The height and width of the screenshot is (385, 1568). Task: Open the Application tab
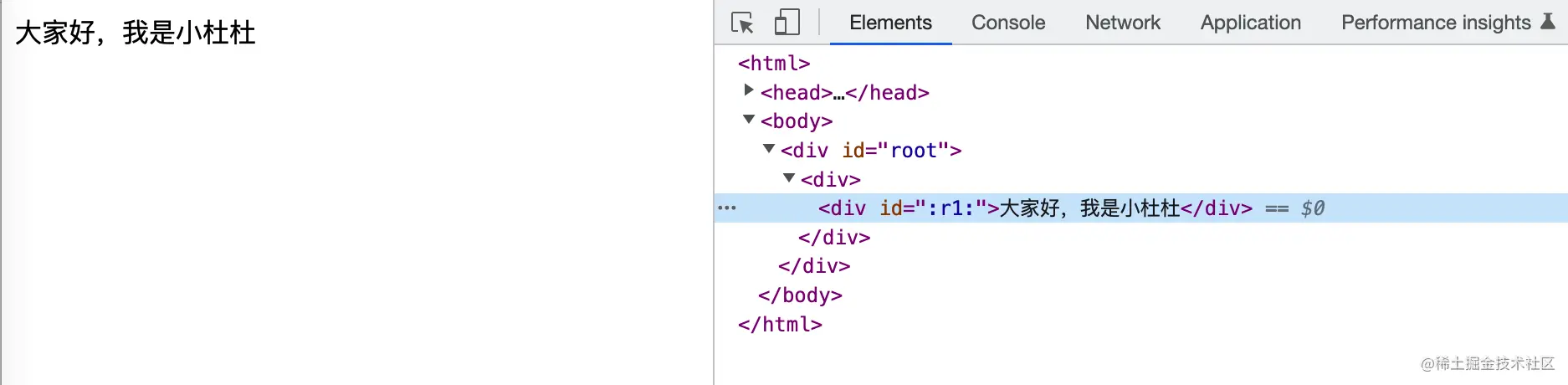pos(1251,23)
